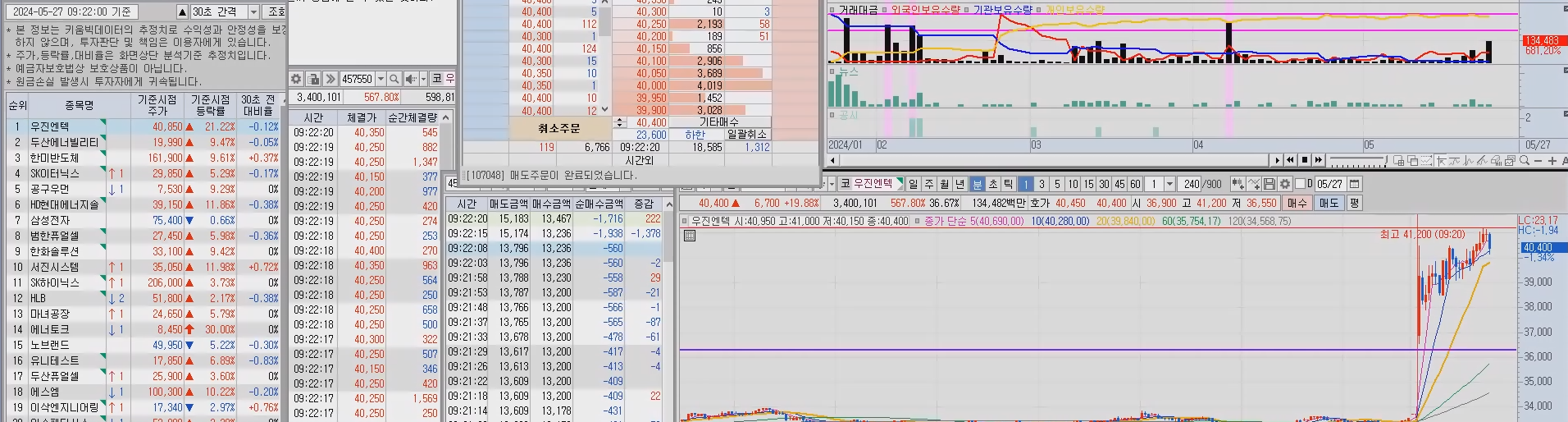Select the 월 monthly chart period
Image resolution: width=1568 pixels, height=422 pixels.
pyautogui.click(x=945, y=184)
